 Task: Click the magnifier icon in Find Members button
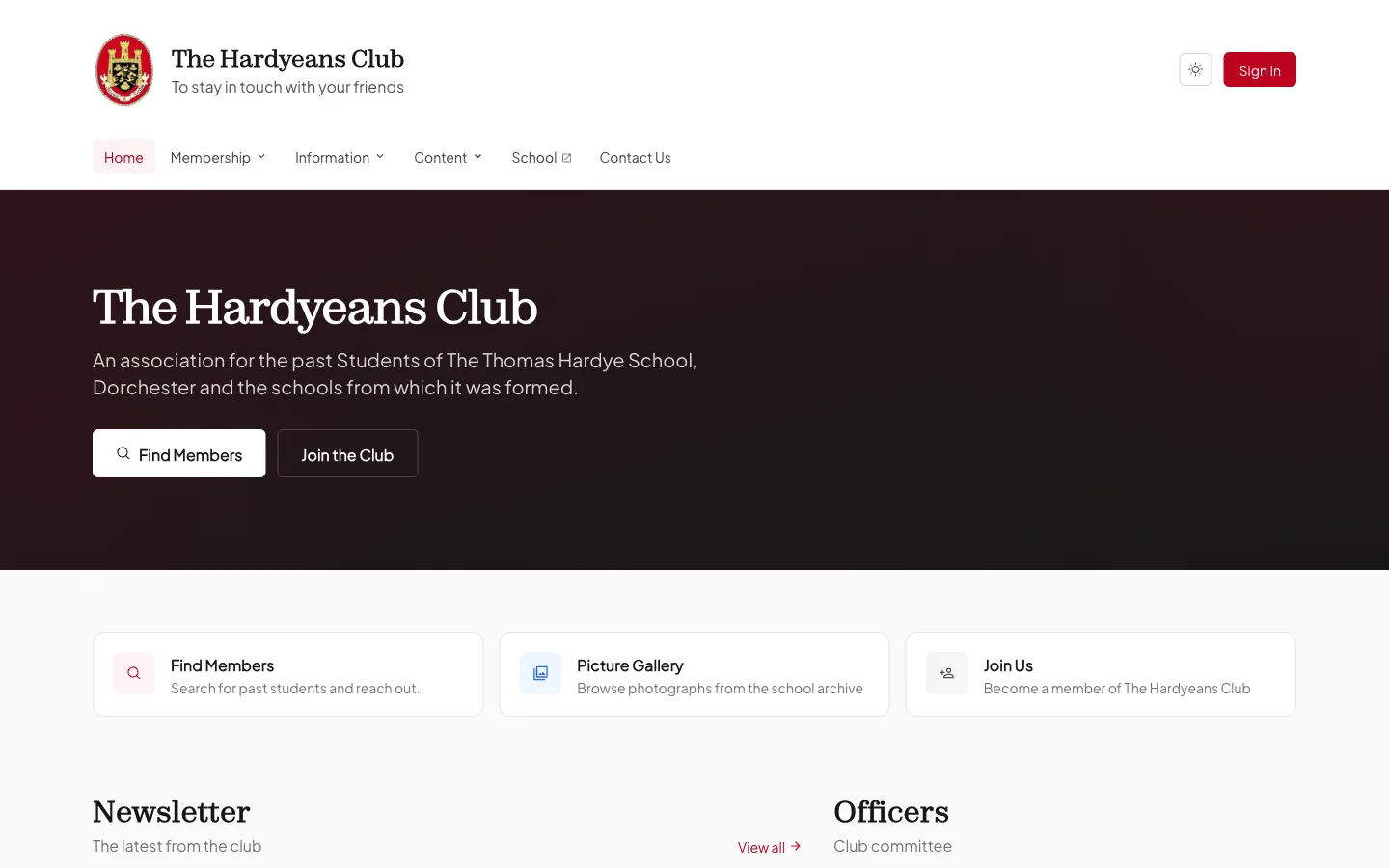click(123, 453)
